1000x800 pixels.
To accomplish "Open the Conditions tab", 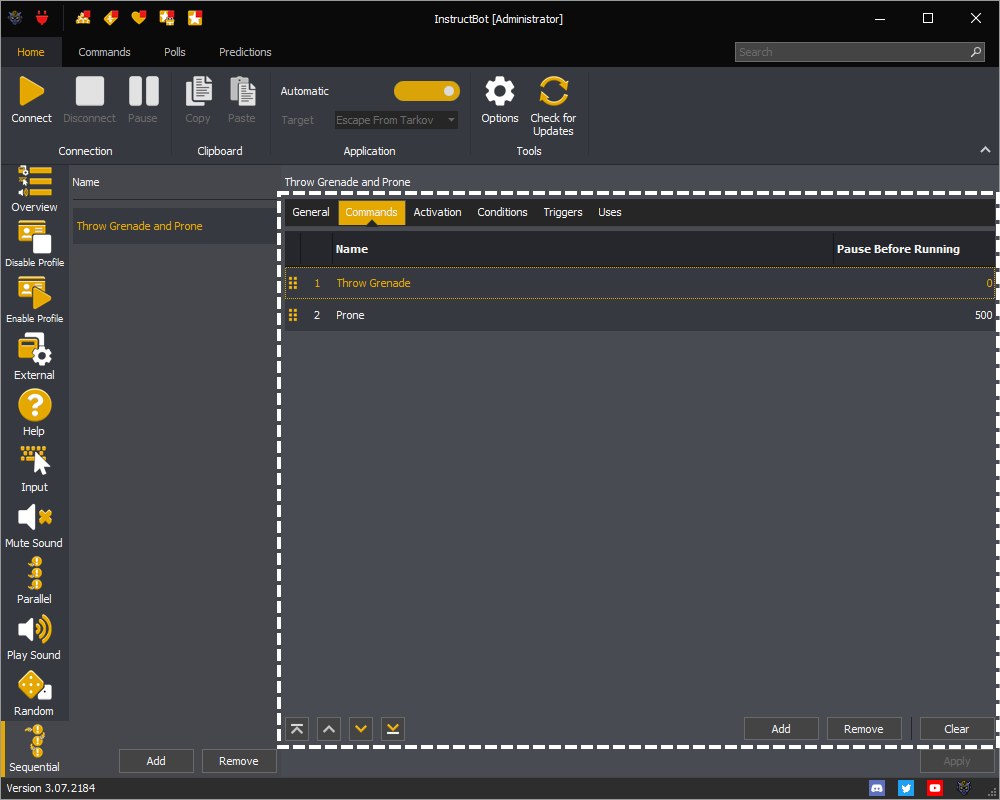I will 502,212.
